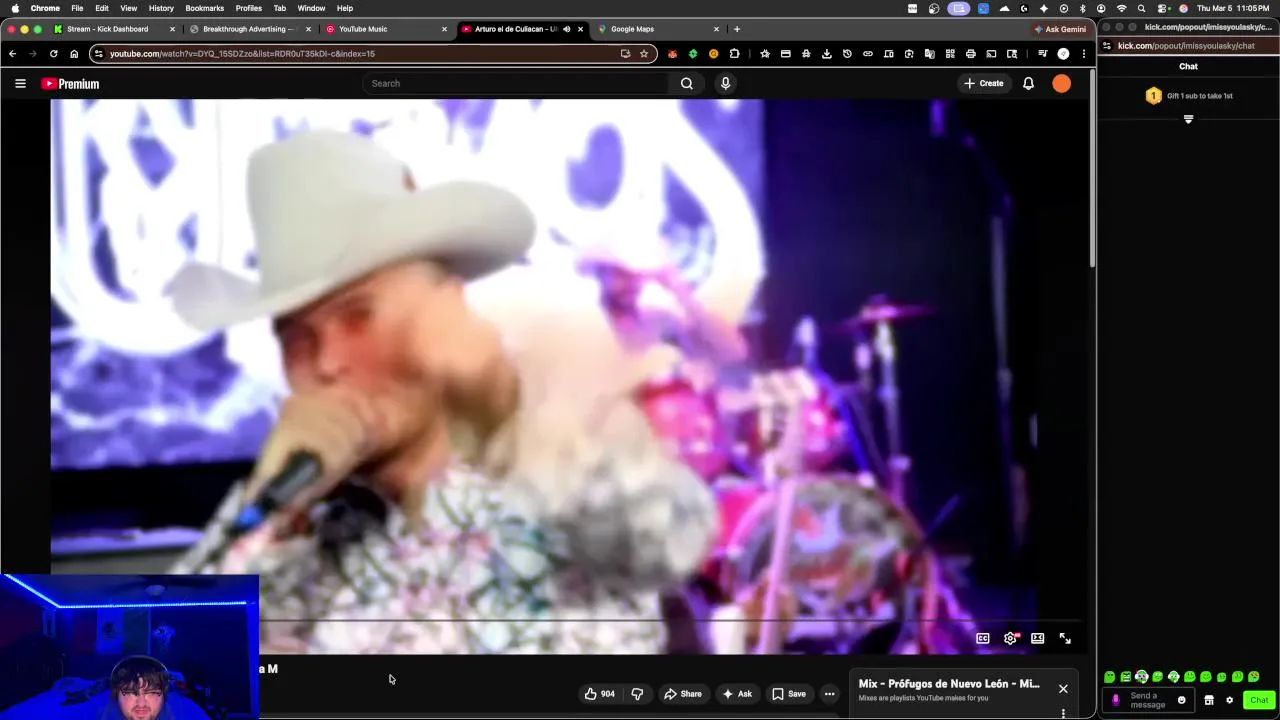Viewport: 1280px width, 720px height.
Task: Expand the Kick chat leaderboard arrow
Action: 1188,119
